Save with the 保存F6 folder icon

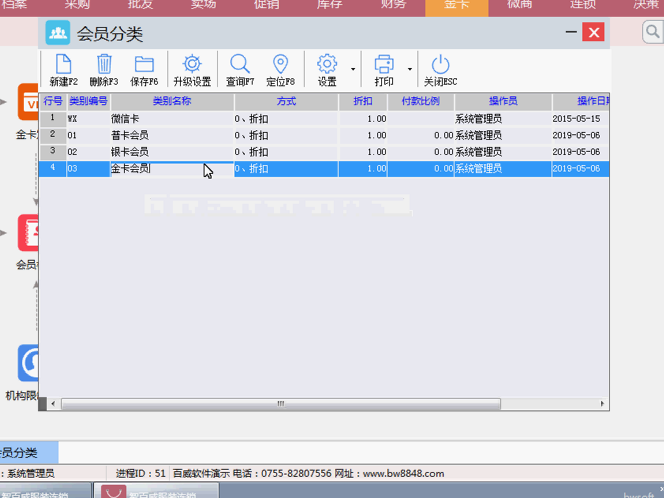(144, 65)
